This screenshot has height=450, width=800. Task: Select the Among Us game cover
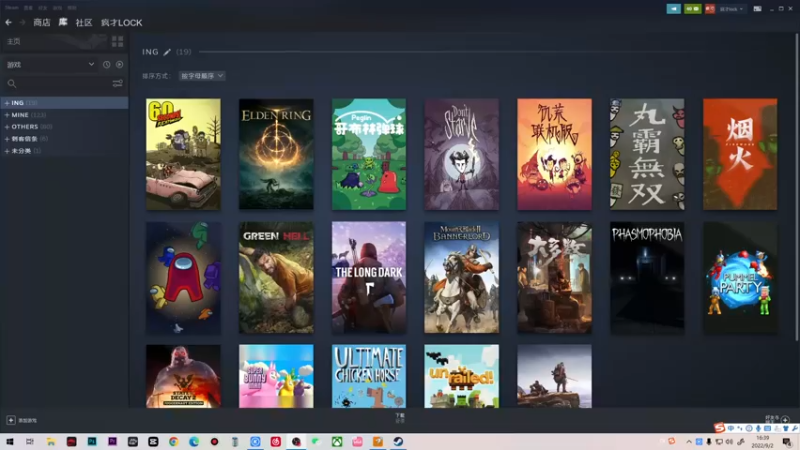tap(183, 278)
